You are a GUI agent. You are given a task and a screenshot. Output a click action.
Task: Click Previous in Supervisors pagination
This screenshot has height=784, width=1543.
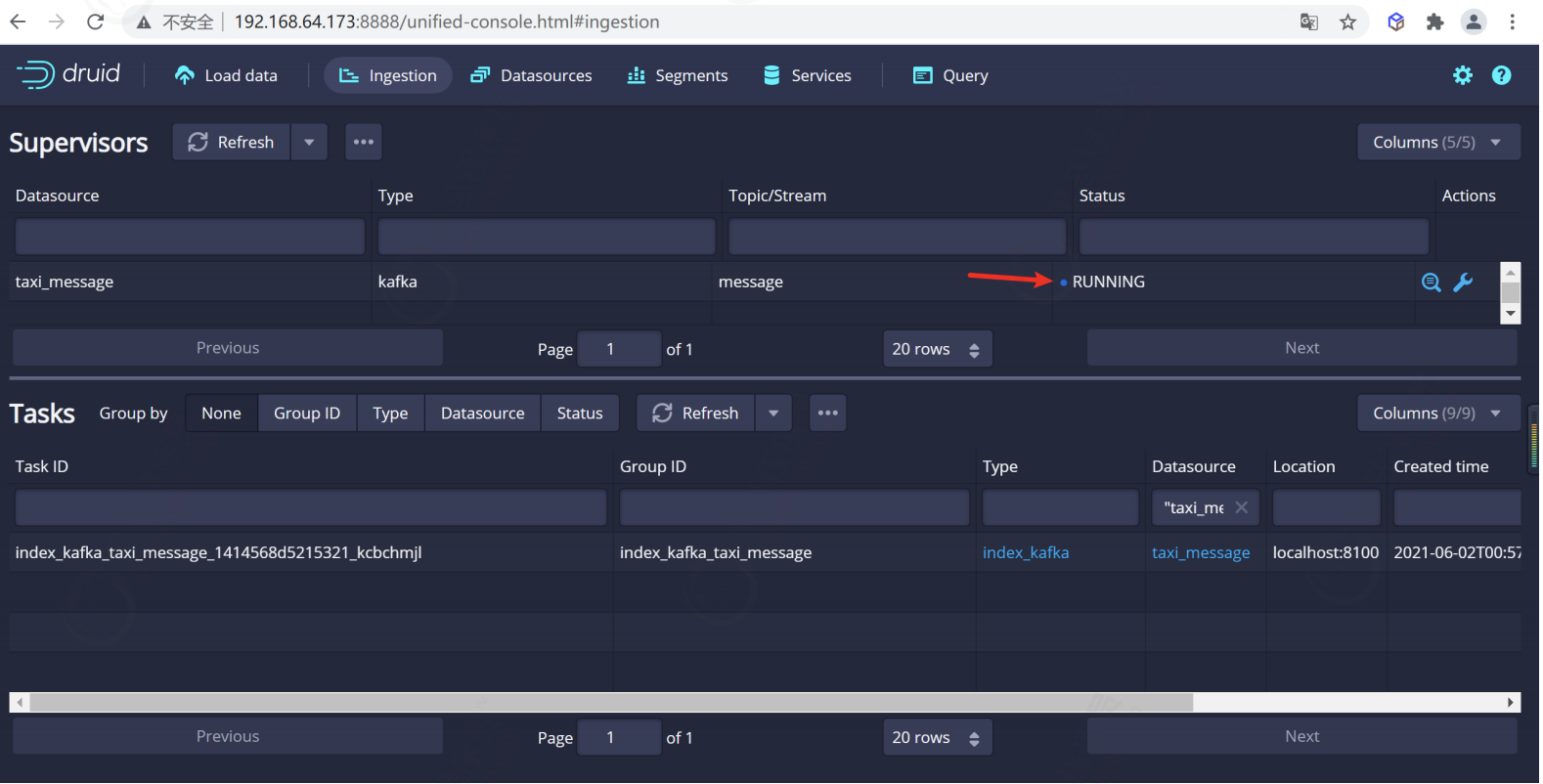[x=228, y=348]
